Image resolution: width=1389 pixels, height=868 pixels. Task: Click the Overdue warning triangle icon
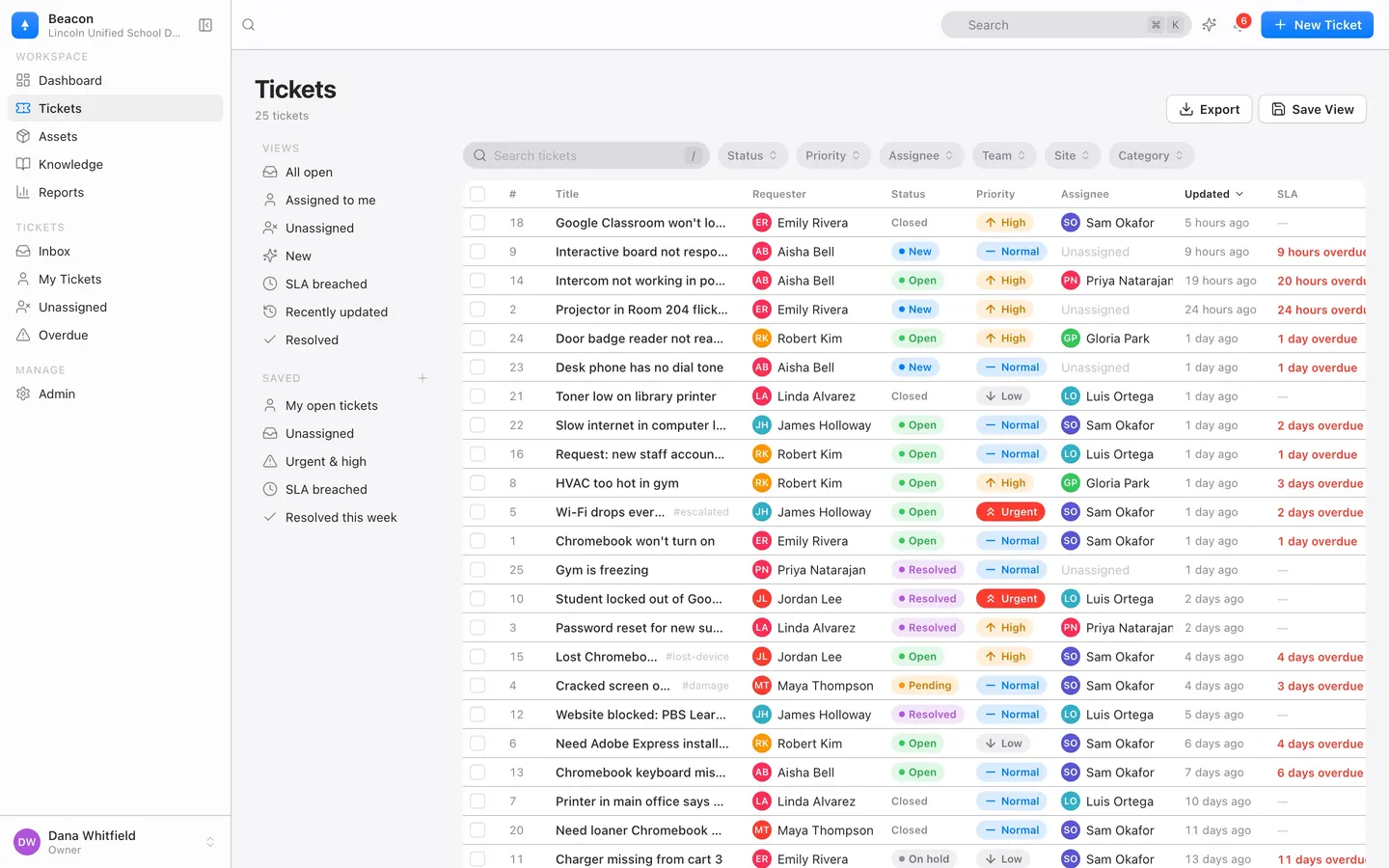point(23,335)
